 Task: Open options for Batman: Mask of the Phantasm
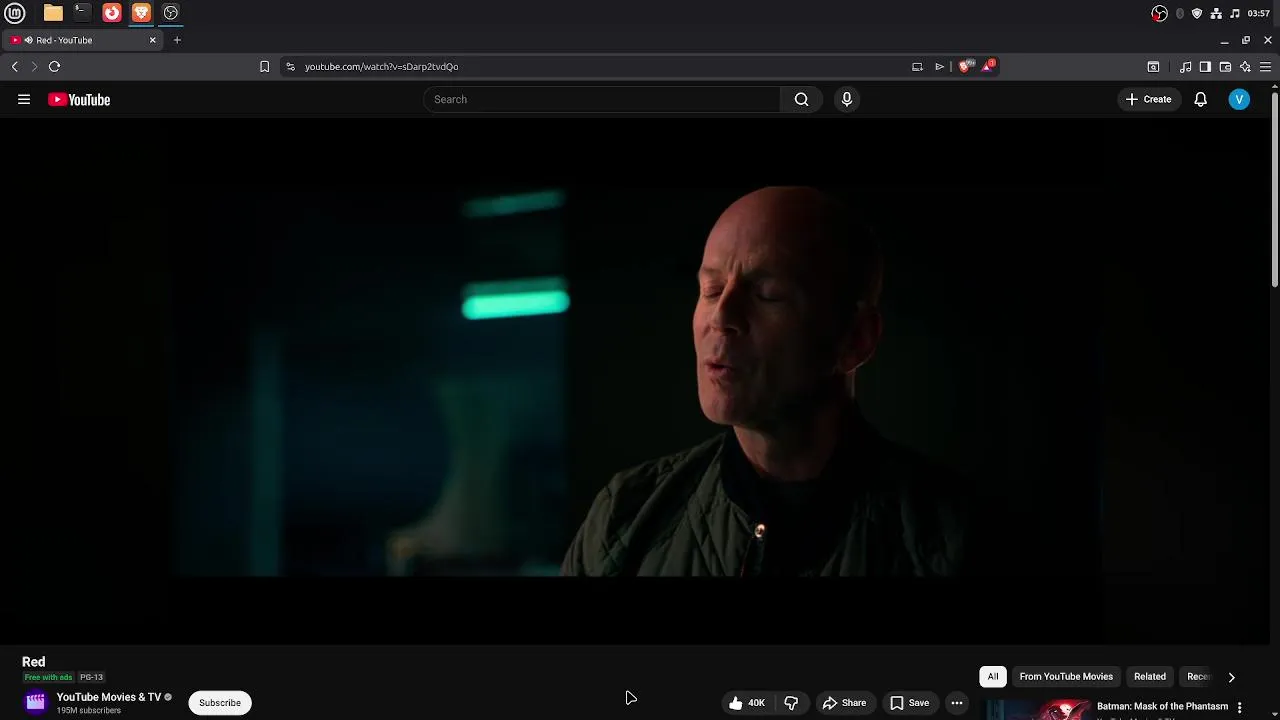click(x=1240, y=707)
